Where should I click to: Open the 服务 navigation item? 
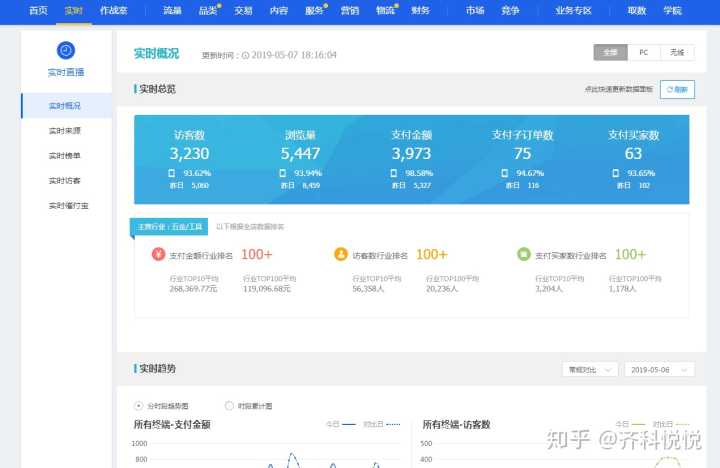[315, 11]
